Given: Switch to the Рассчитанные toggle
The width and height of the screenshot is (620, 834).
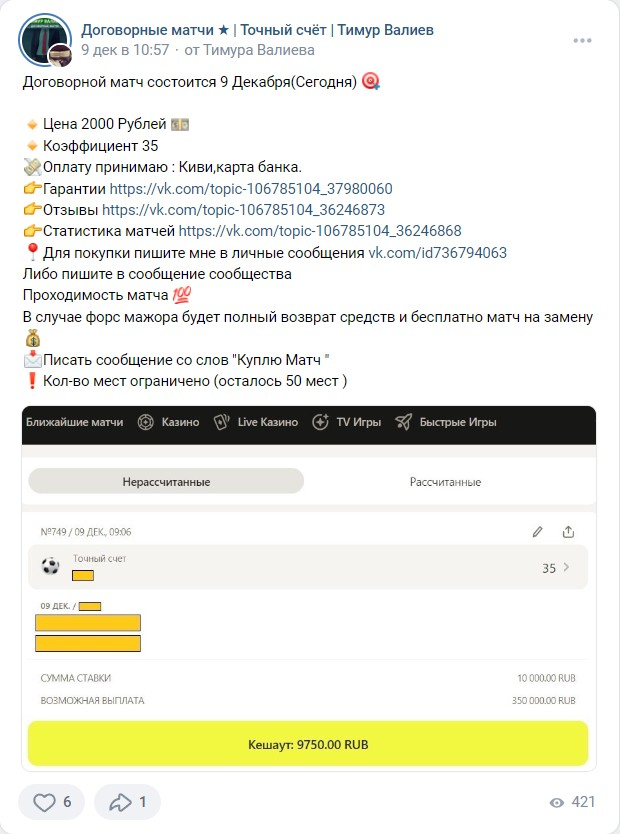Looking at the screenshot, I should 445,481.
